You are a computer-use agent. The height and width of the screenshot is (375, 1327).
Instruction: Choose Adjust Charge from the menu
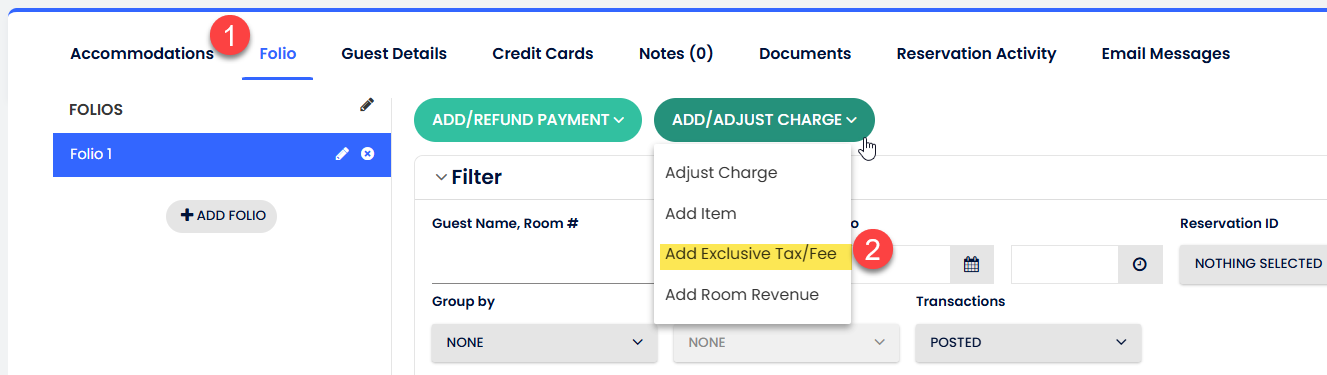click(x=721, y=172)
